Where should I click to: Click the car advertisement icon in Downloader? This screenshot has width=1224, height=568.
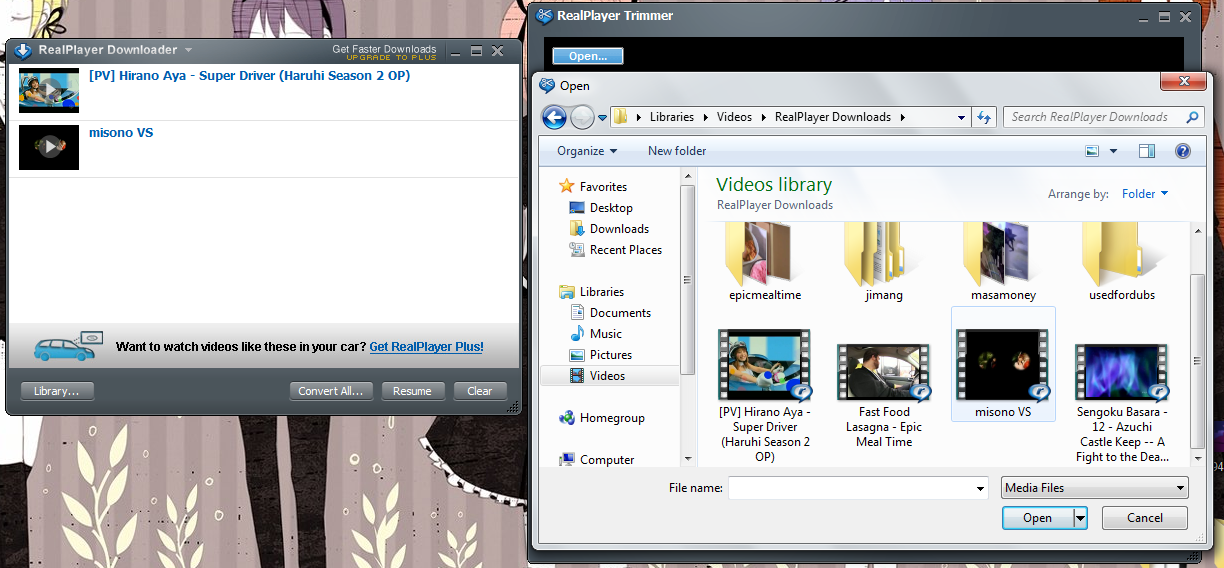[68, 346]
